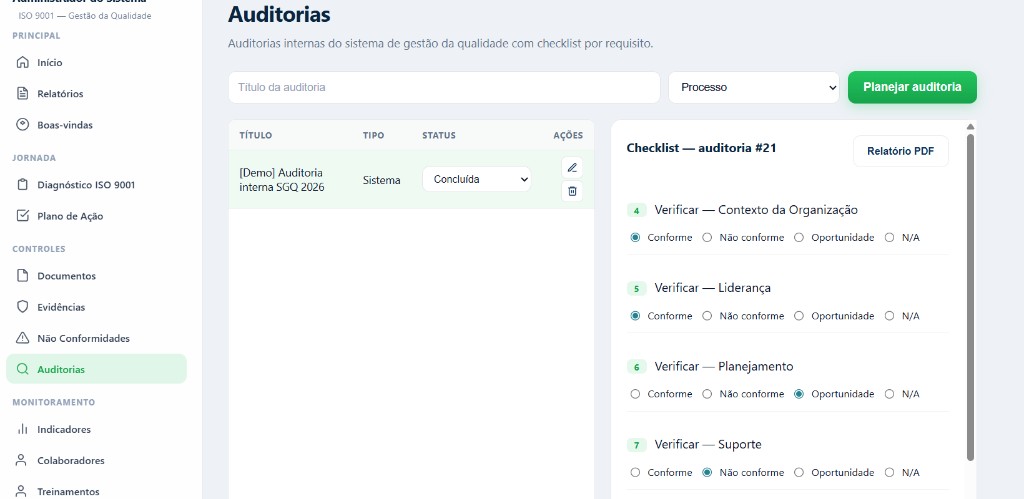Click the Início home icon

[22, 63]
